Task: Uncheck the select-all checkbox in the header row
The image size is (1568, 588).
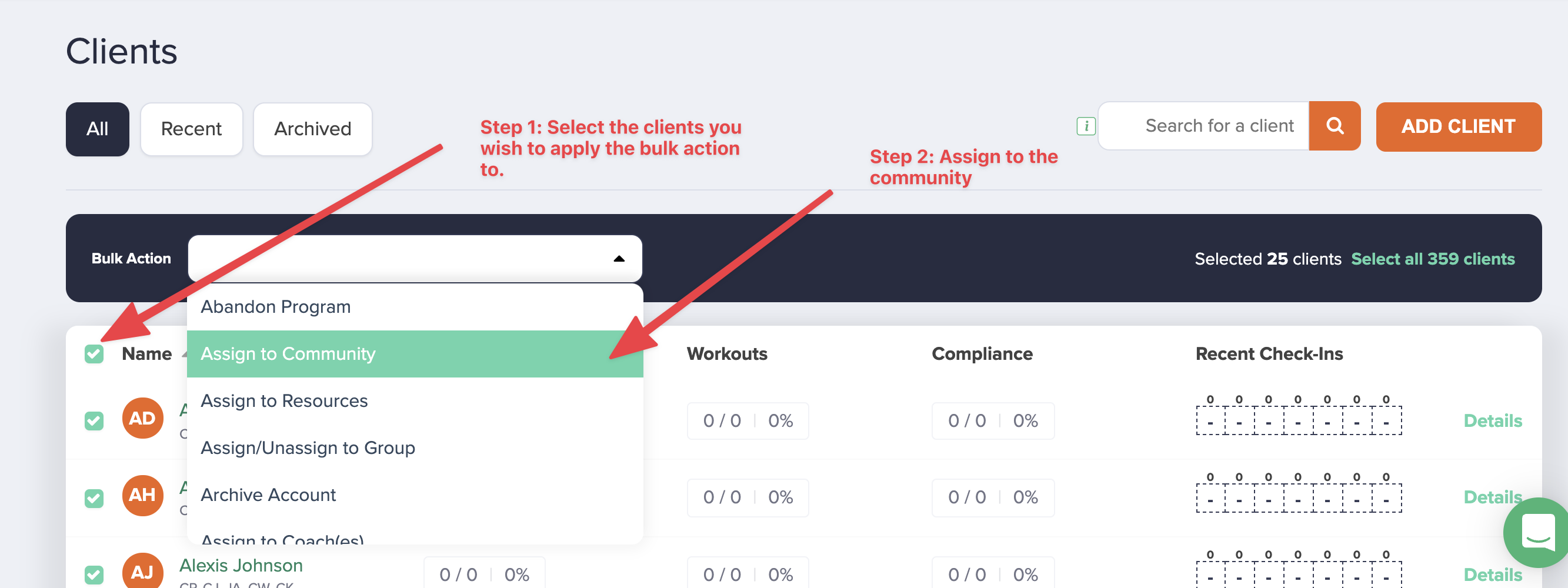Action: point(94,353)
